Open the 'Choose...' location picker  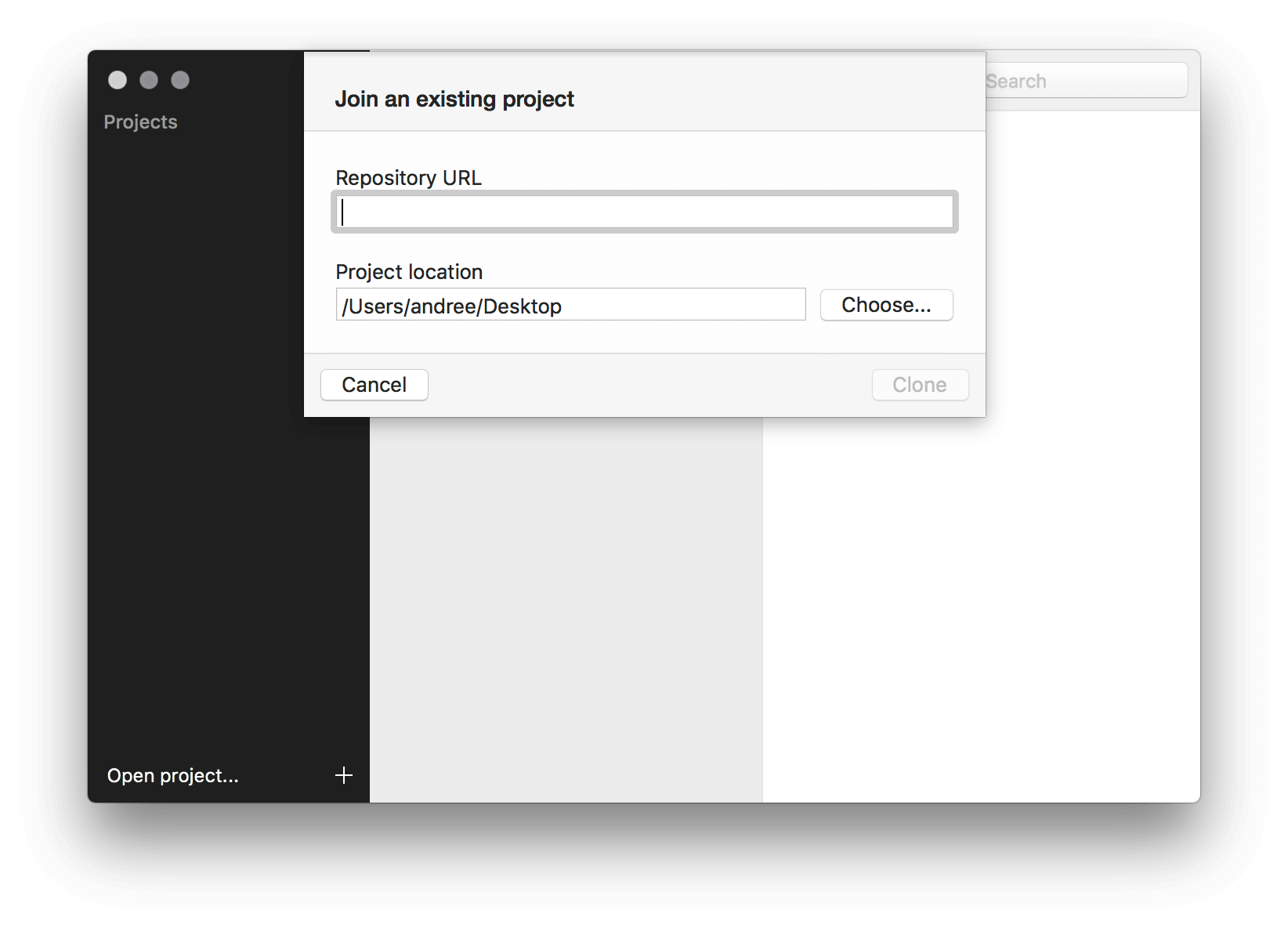pyautogui.click(x=886, y=305)
